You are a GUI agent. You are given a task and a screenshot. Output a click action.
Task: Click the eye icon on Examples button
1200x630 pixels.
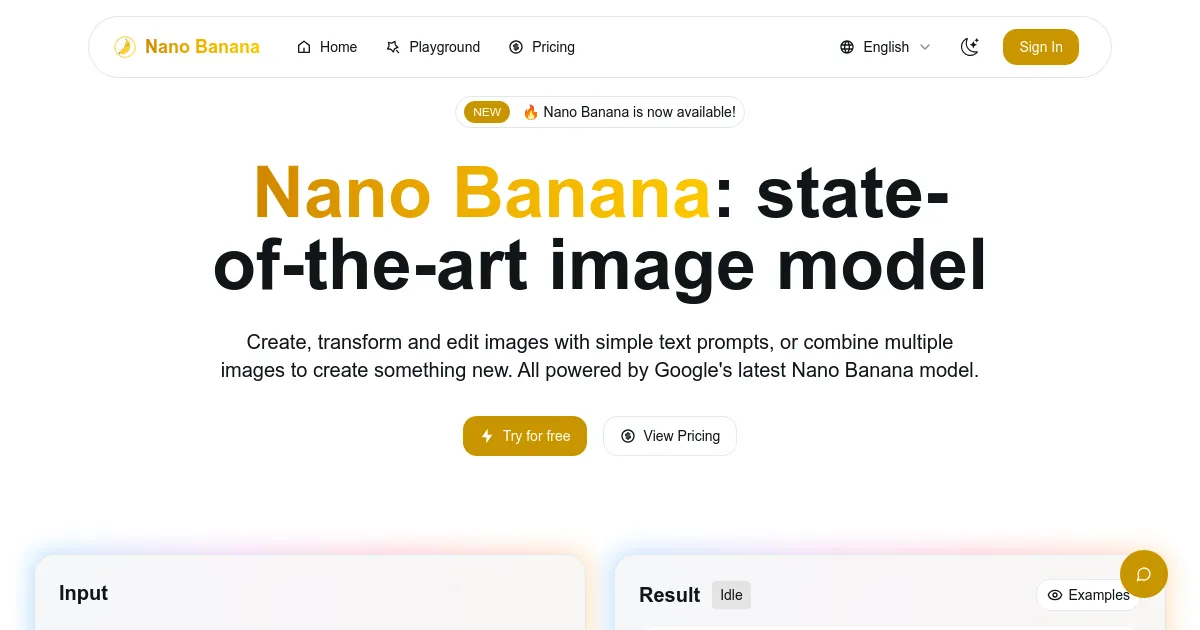(x=1057, y=595)
